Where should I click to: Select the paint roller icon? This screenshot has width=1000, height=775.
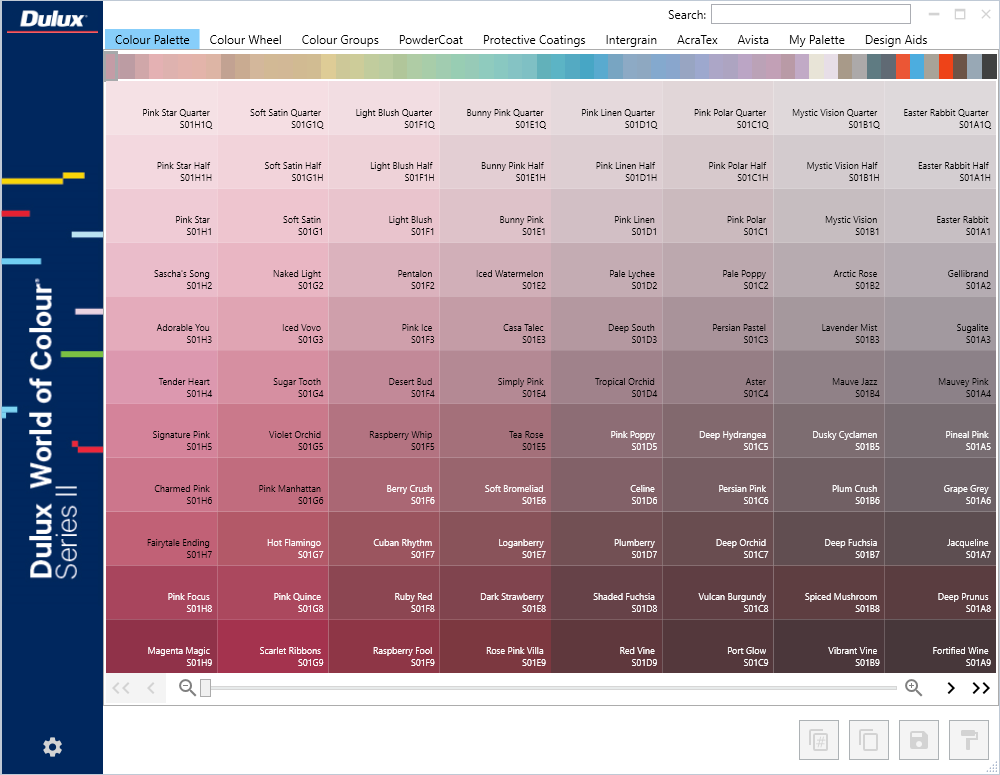coord(968,740)
